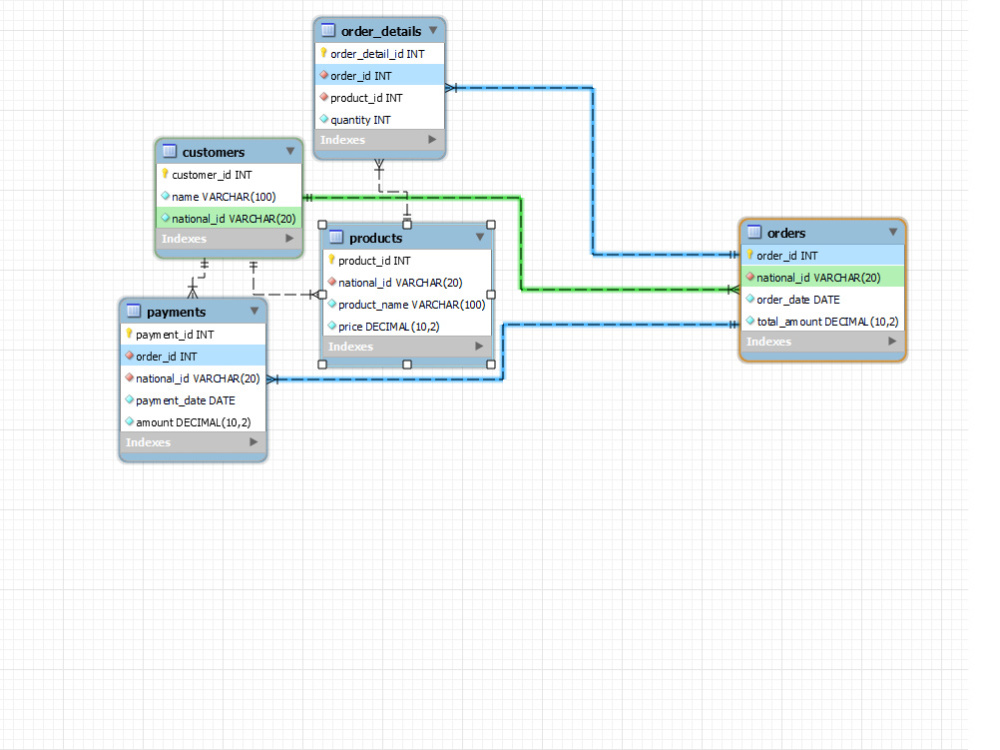This screenshot has height=750, width=1000.
Task: Collapse orders table with header arrow
Action: click(x=893, y=232)
